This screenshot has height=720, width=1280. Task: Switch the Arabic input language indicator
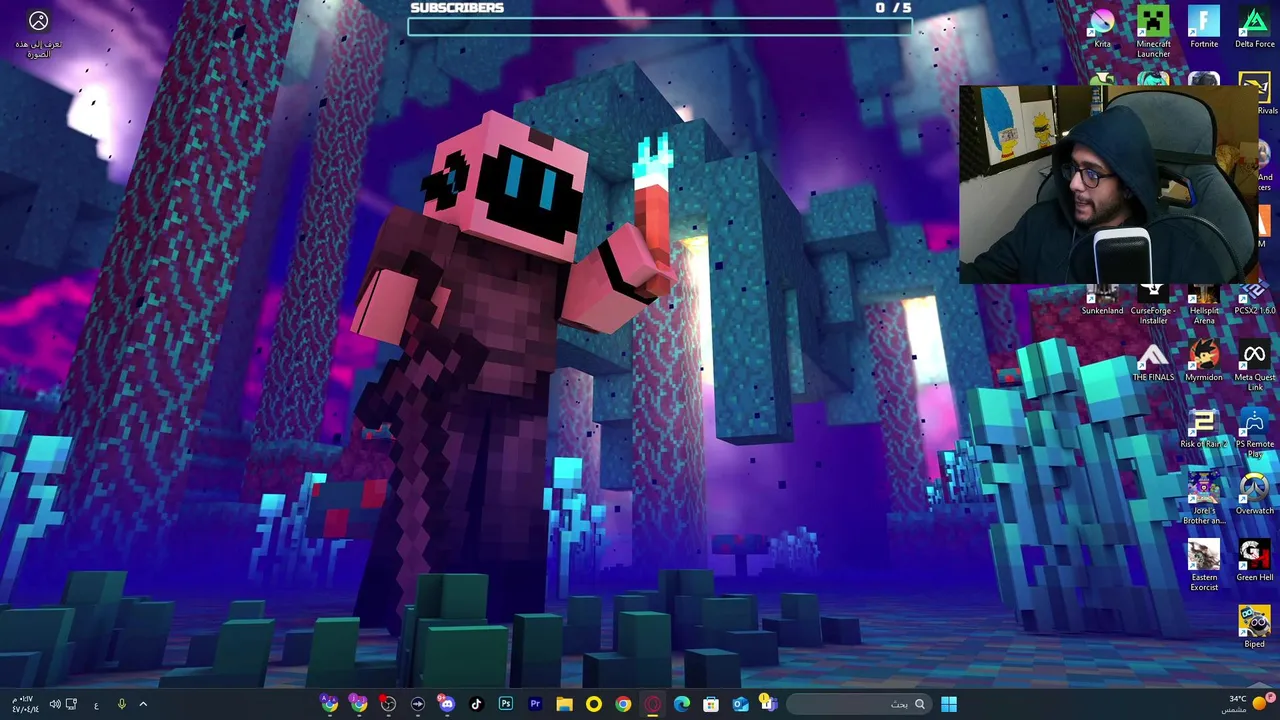(x=96, y=704)
